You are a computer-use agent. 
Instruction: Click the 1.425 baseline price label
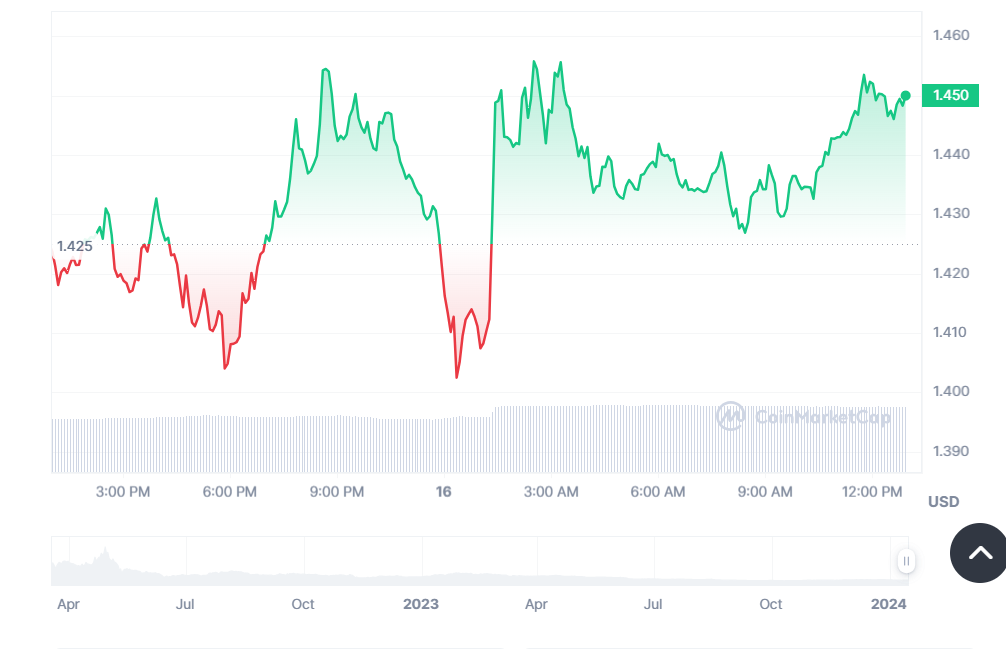74,246
